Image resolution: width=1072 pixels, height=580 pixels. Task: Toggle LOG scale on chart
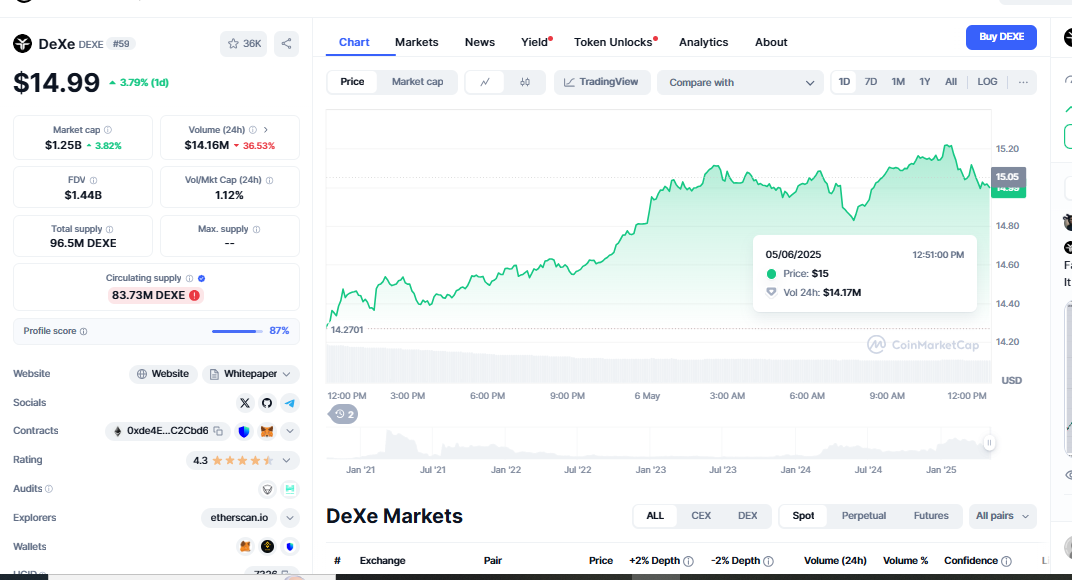[987, 82]
